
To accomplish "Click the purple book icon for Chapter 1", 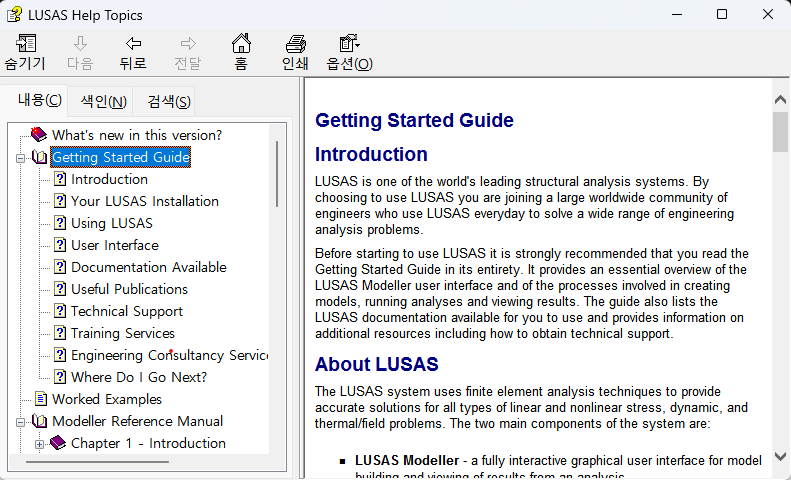I will tap(58, 443).
